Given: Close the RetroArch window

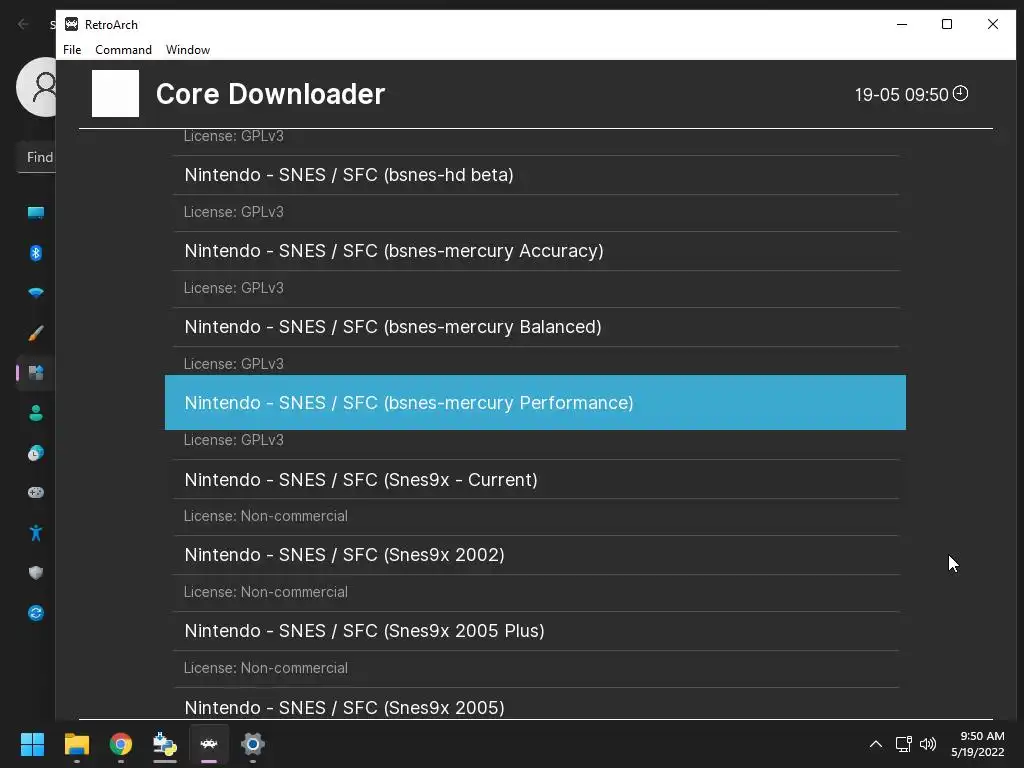Looking at the screenshot, I should (x=993, y=24).
